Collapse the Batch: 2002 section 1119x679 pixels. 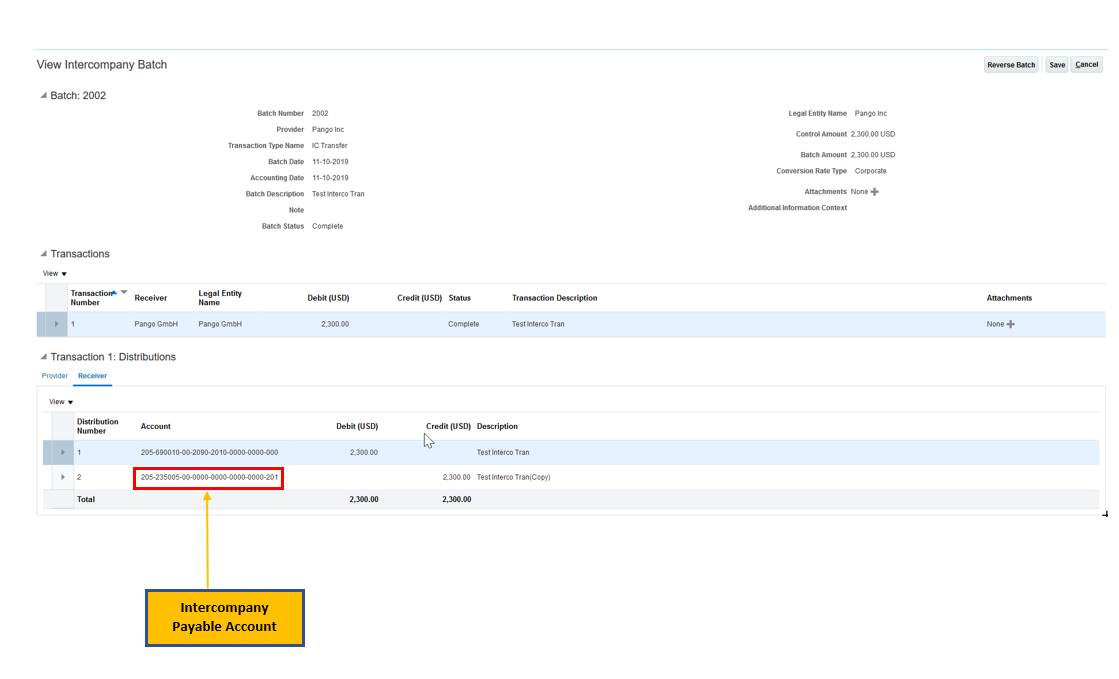[43, 96]
